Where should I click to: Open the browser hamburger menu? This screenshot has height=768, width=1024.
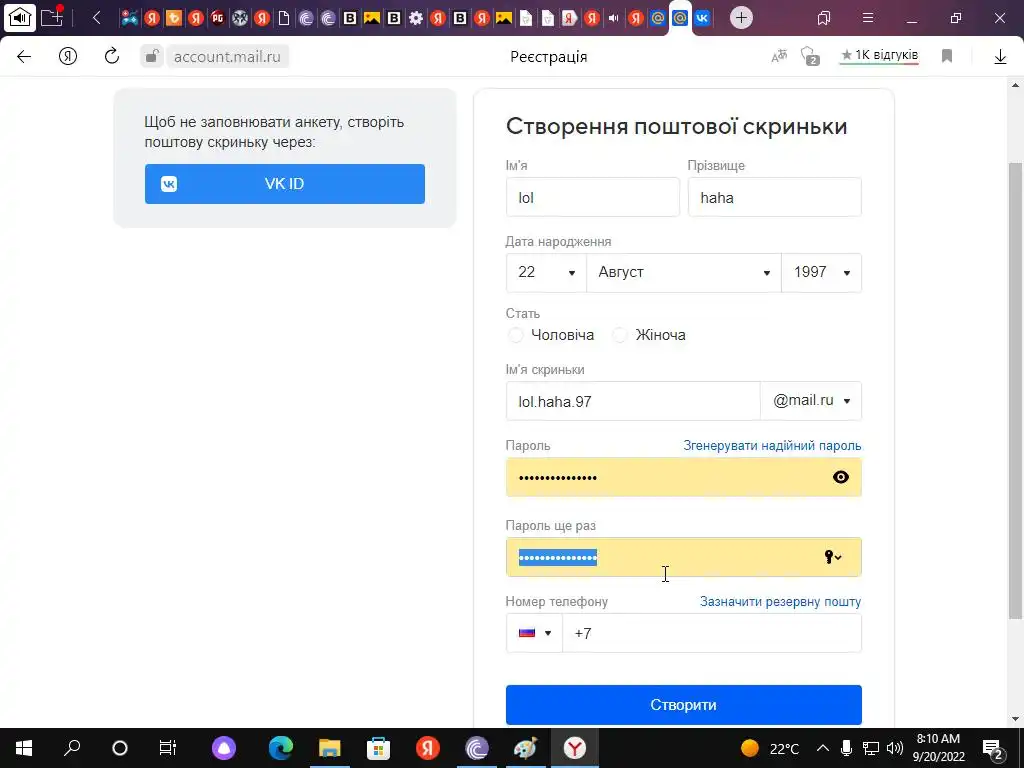click(x=868, y=18)
